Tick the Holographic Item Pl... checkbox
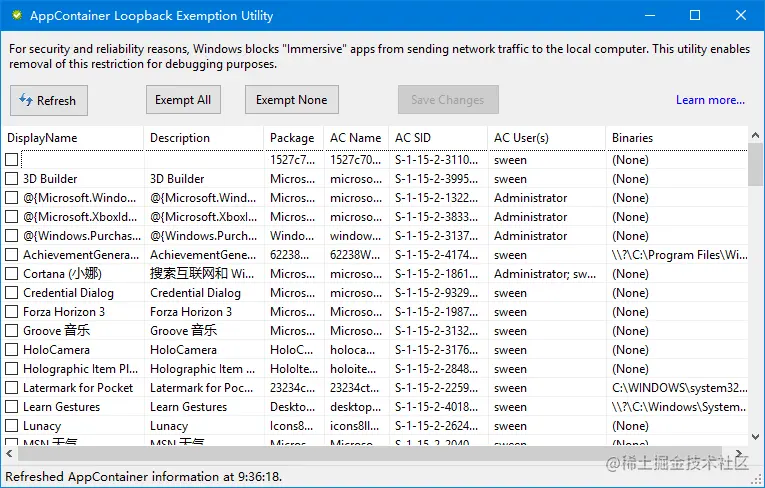 12,369
